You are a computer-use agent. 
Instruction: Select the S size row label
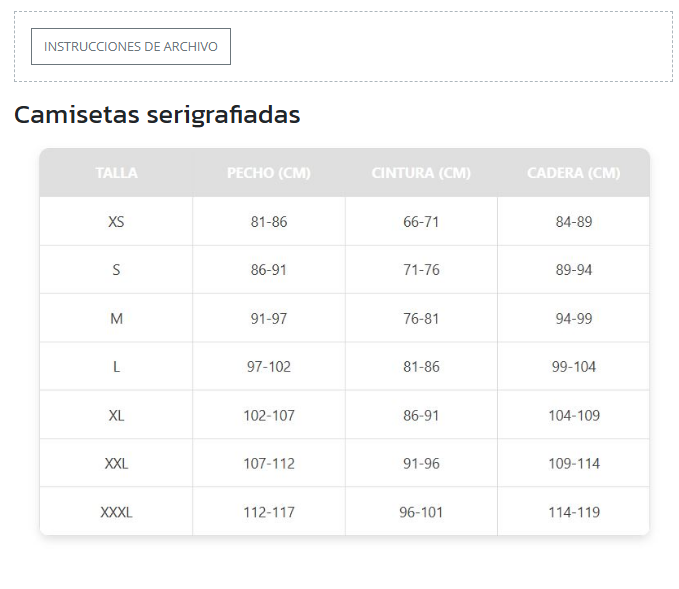click(x=116, y=270)
